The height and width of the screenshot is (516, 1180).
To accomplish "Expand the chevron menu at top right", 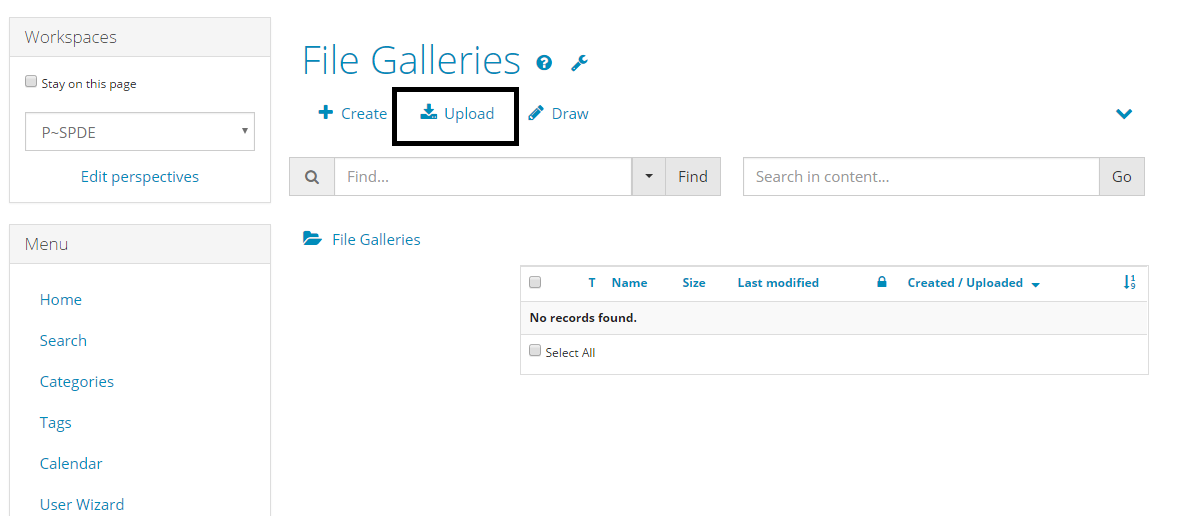I will pyautogui.click(x=1124, y=114).
